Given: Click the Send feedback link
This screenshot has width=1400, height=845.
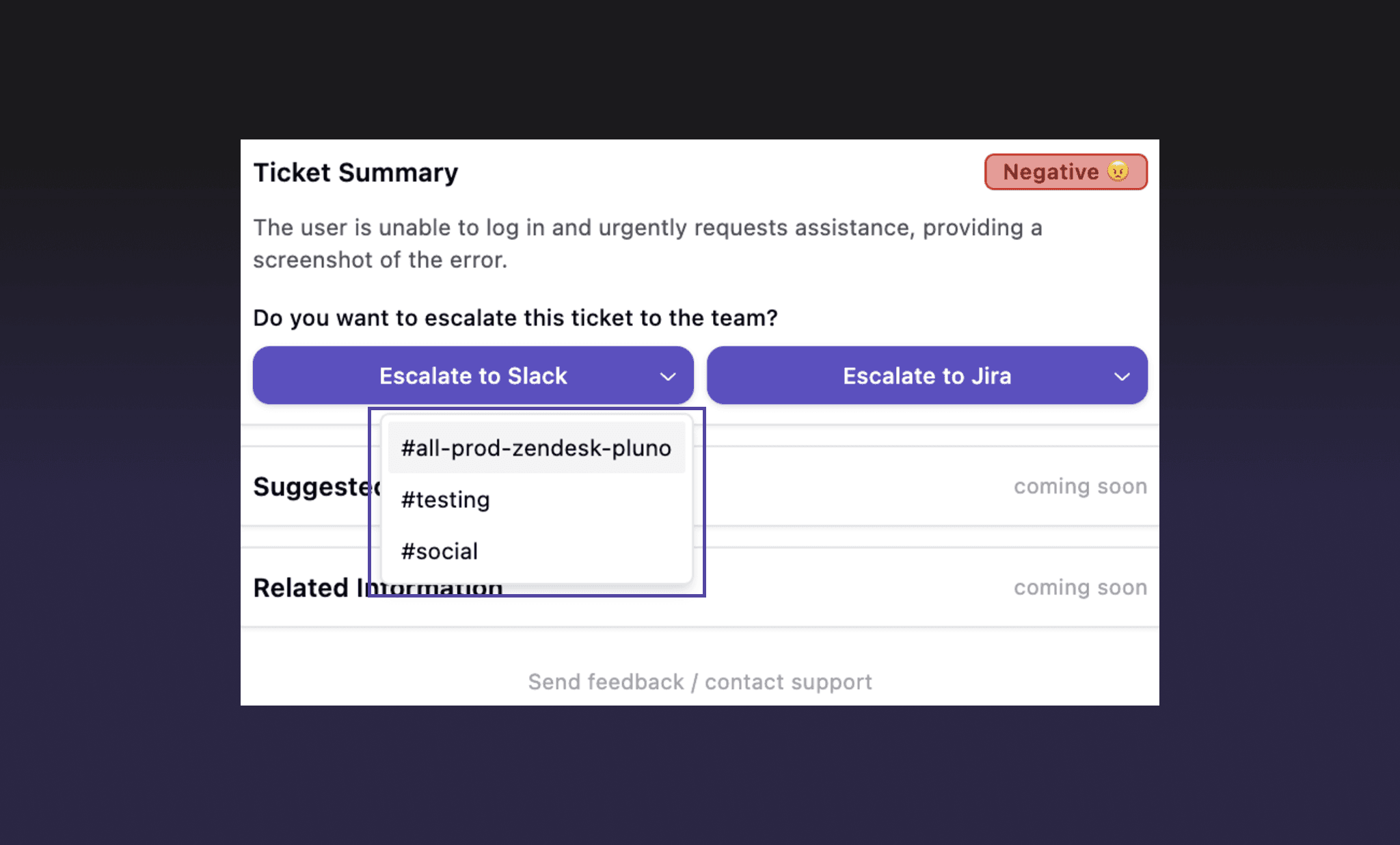Looking at the screenshot, I should tap(606, 682).
